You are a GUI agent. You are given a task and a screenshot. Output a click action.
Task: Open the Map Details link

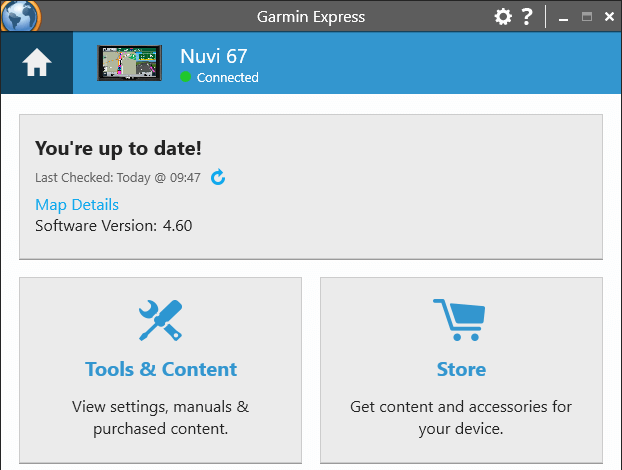point(77,205)
